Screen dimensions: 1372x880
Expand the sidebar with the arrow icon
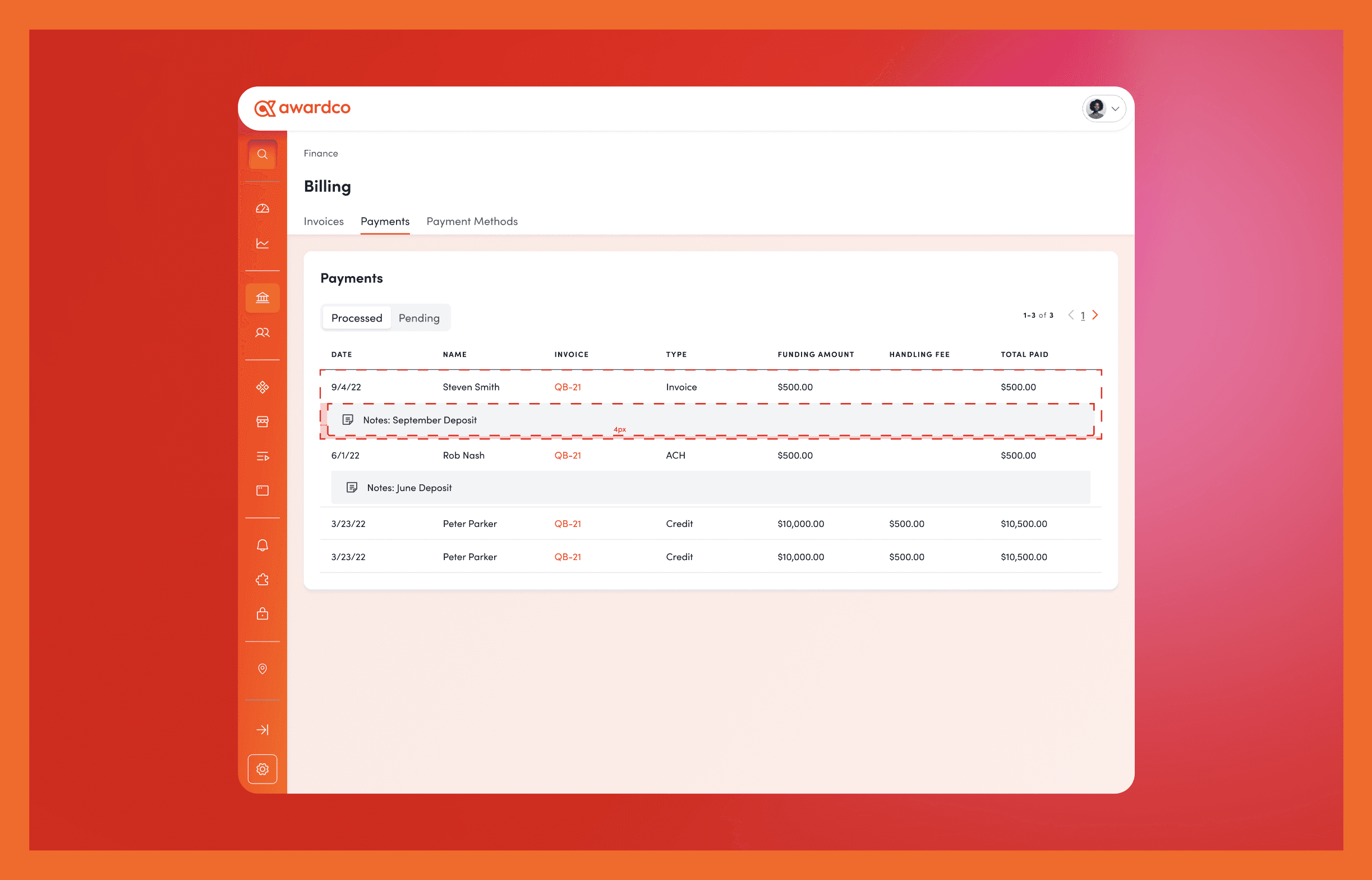pyautogui.click(x=263, y=730)
